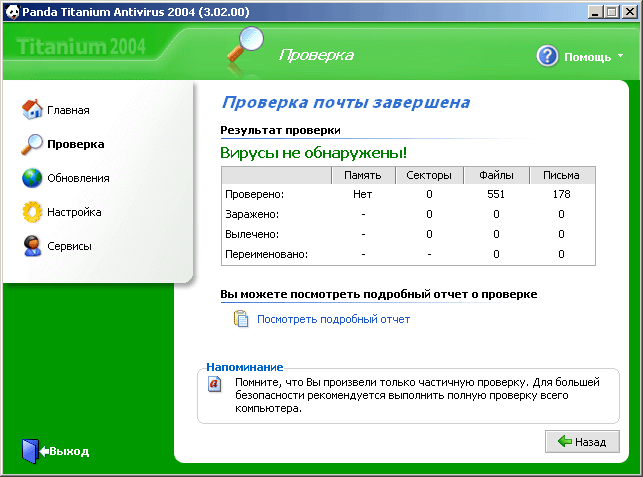Click the Файлы column header

coord(496,175)
